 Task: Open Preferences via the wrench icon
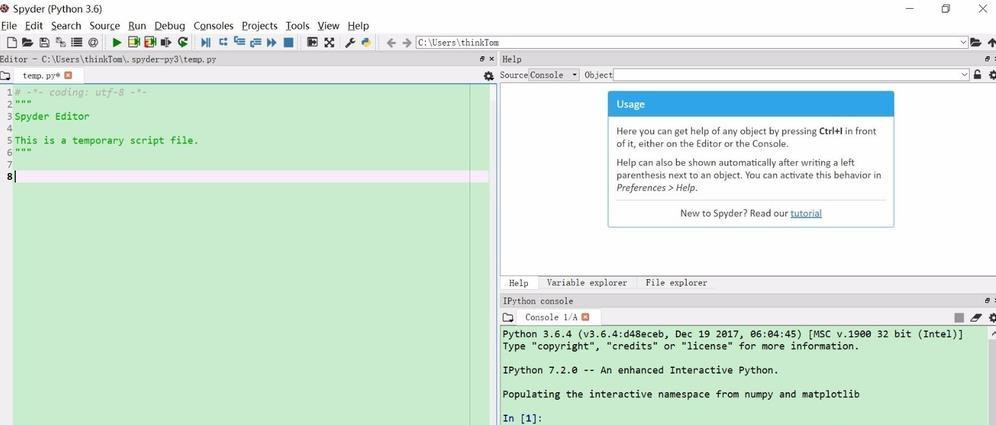point(350,43)
